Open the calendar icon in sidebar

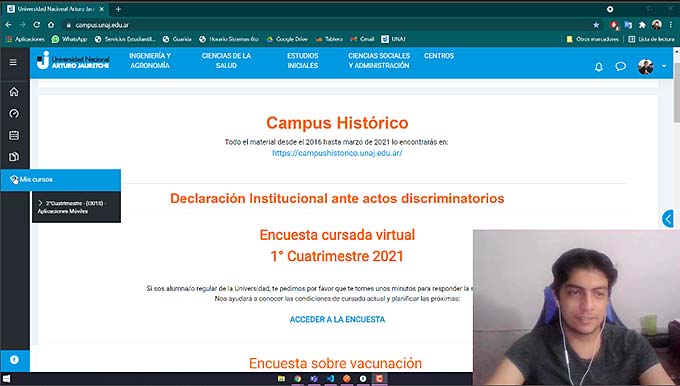pos(14,135)
